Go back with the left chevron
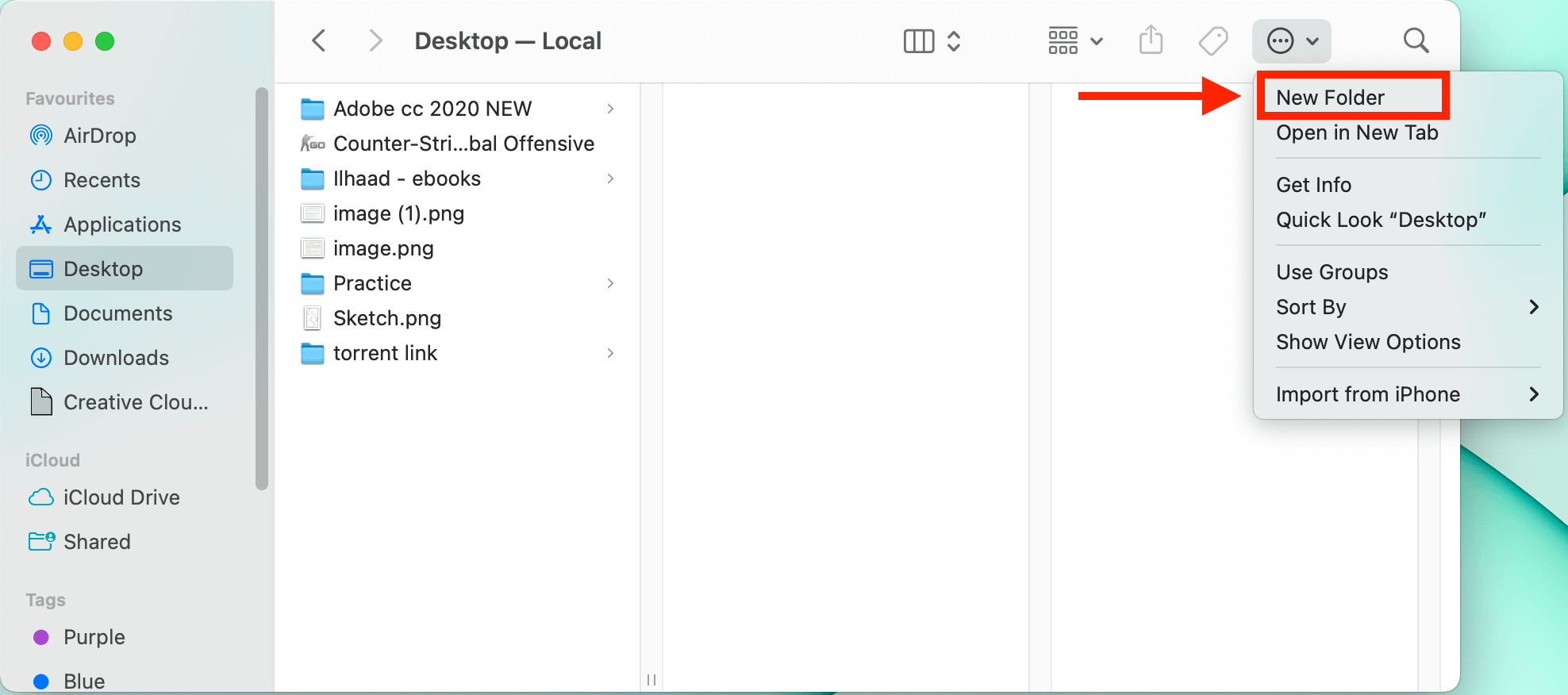This screenshot has height=695, width=1568. click(319, 40)
